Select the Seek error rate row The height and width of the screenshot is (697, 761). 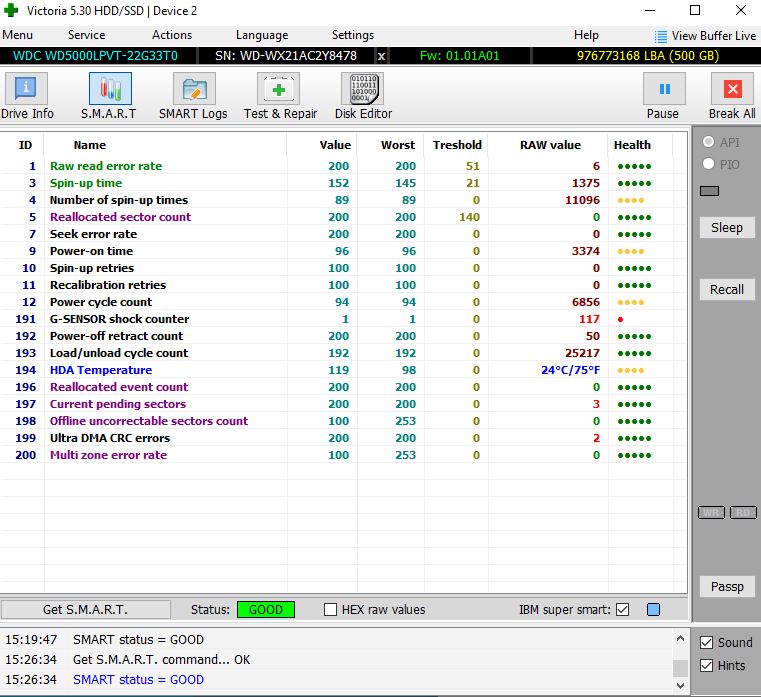pos(344,234)
